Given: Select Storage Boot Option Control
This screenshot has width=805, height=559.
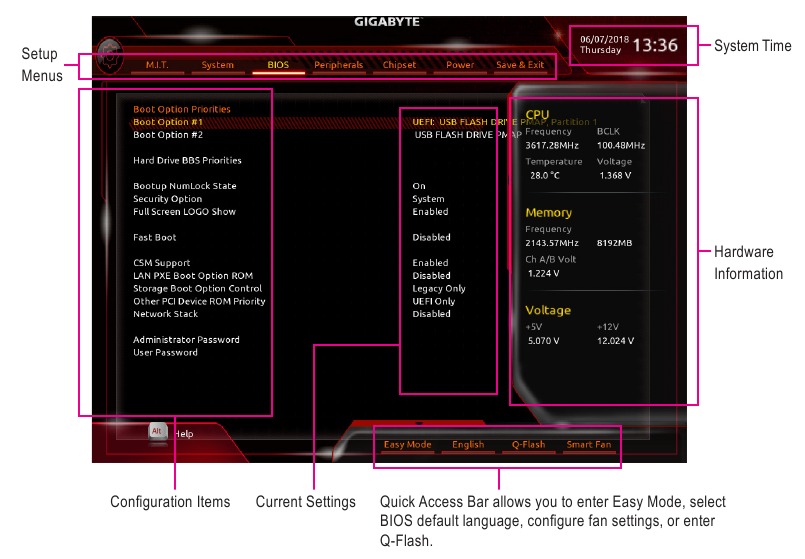Looking at the screenshot, I should (198, 288).
